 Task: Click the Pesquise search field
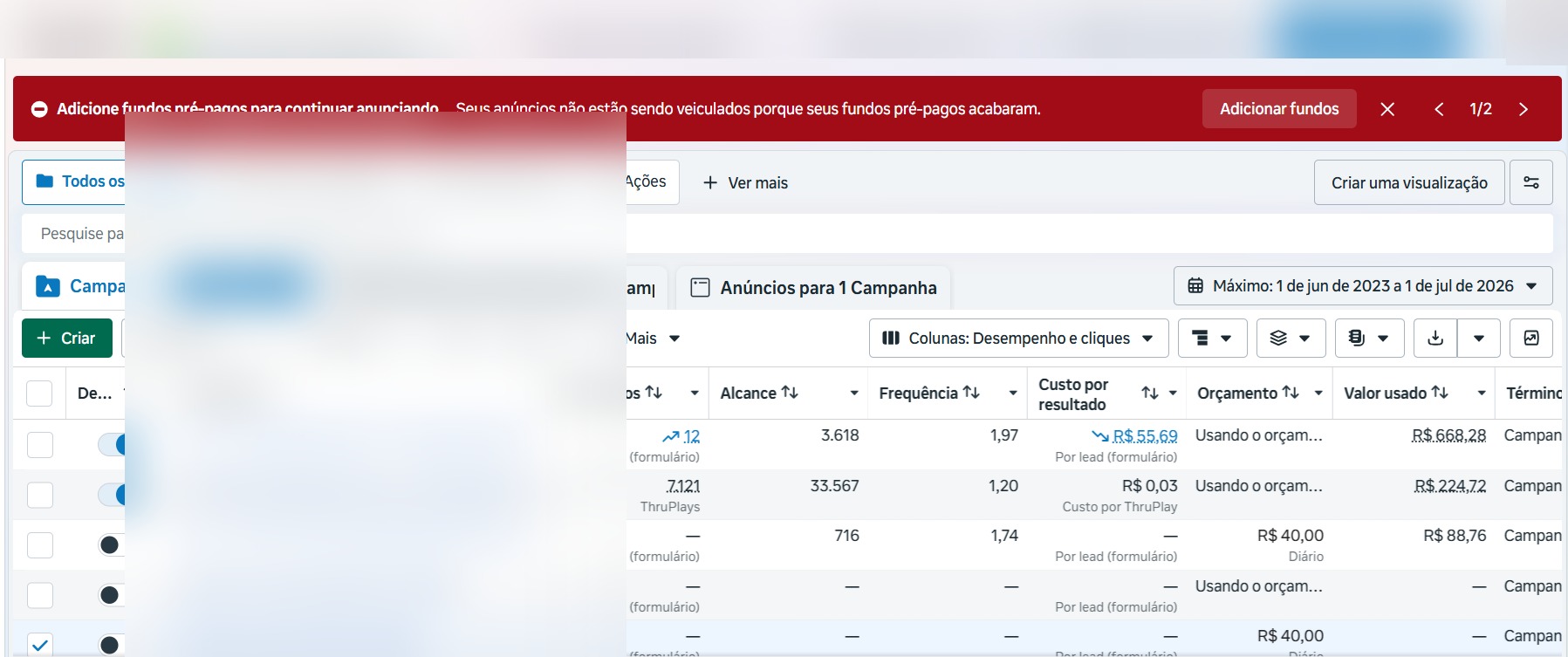point(787,234)
